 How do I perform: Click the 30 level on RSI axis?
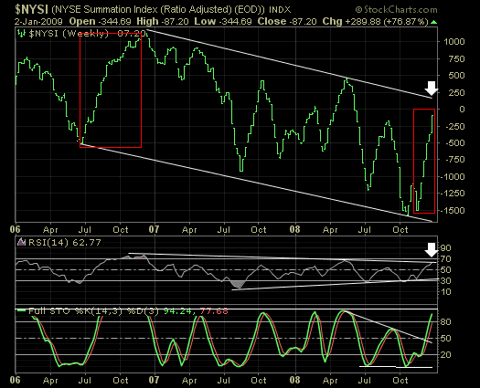(445, 281)
